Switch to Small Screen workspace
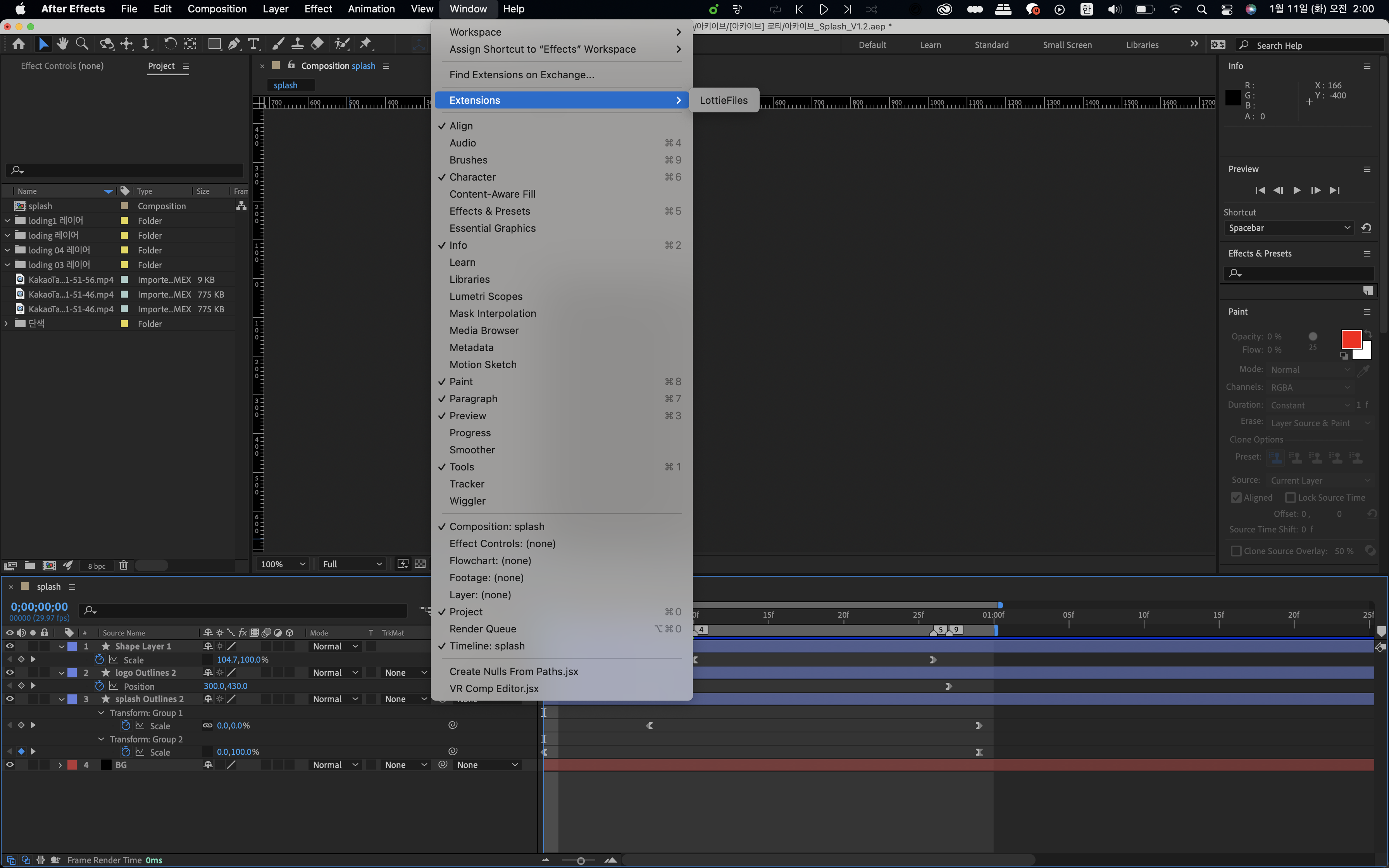 point(1067,45)
